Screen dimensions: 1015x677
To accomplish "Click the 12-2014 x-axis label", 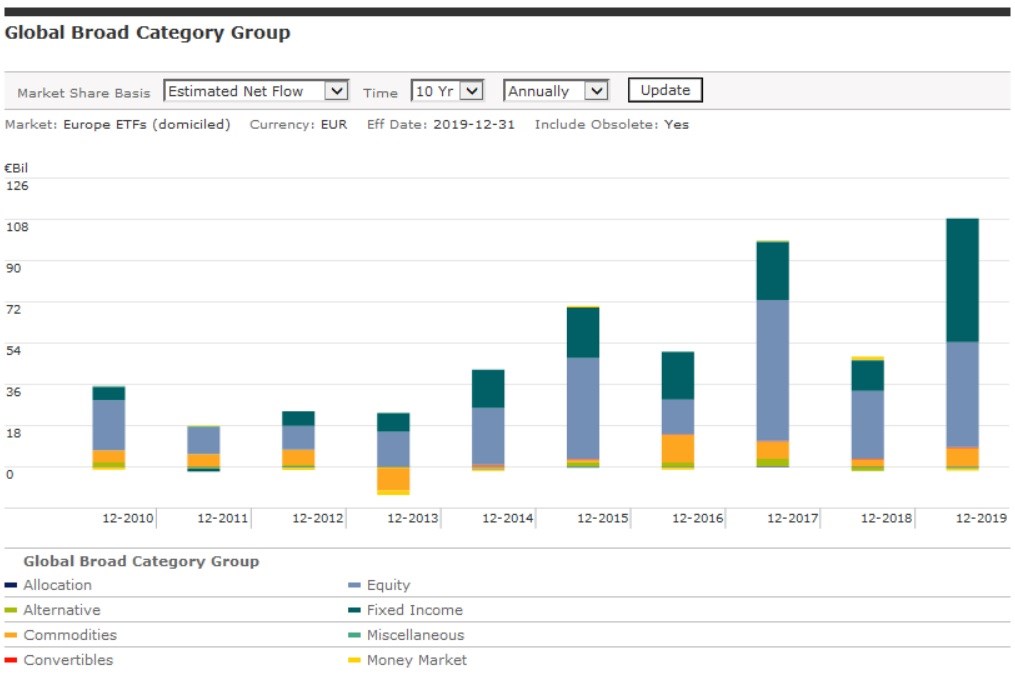I will click(507, 518).
